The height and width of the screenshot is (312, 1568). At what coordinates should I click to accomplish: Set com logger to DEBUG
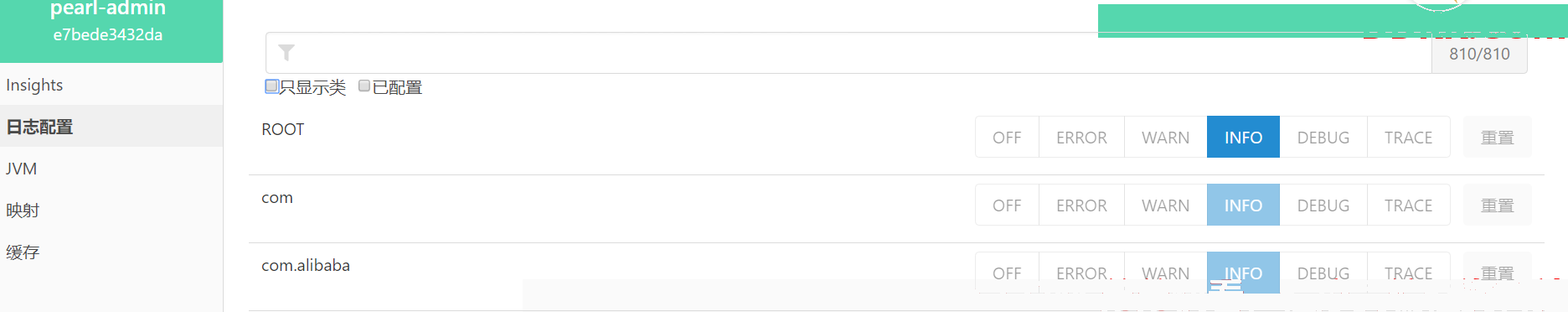click(x=1323, y=205)
